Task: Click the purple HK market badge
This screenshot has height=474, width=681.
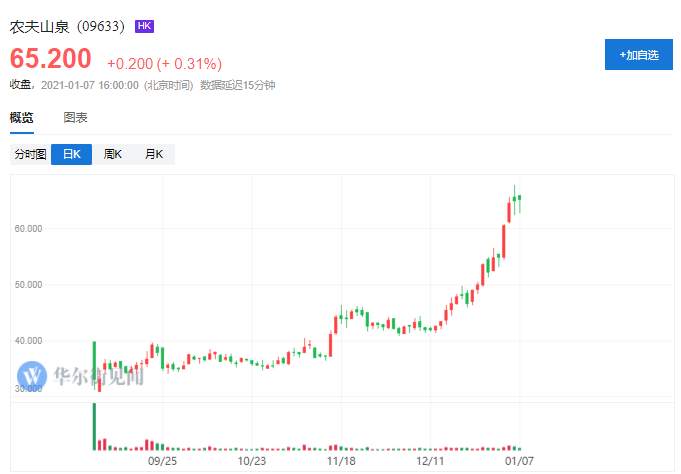Action: (x=144, y=26)
